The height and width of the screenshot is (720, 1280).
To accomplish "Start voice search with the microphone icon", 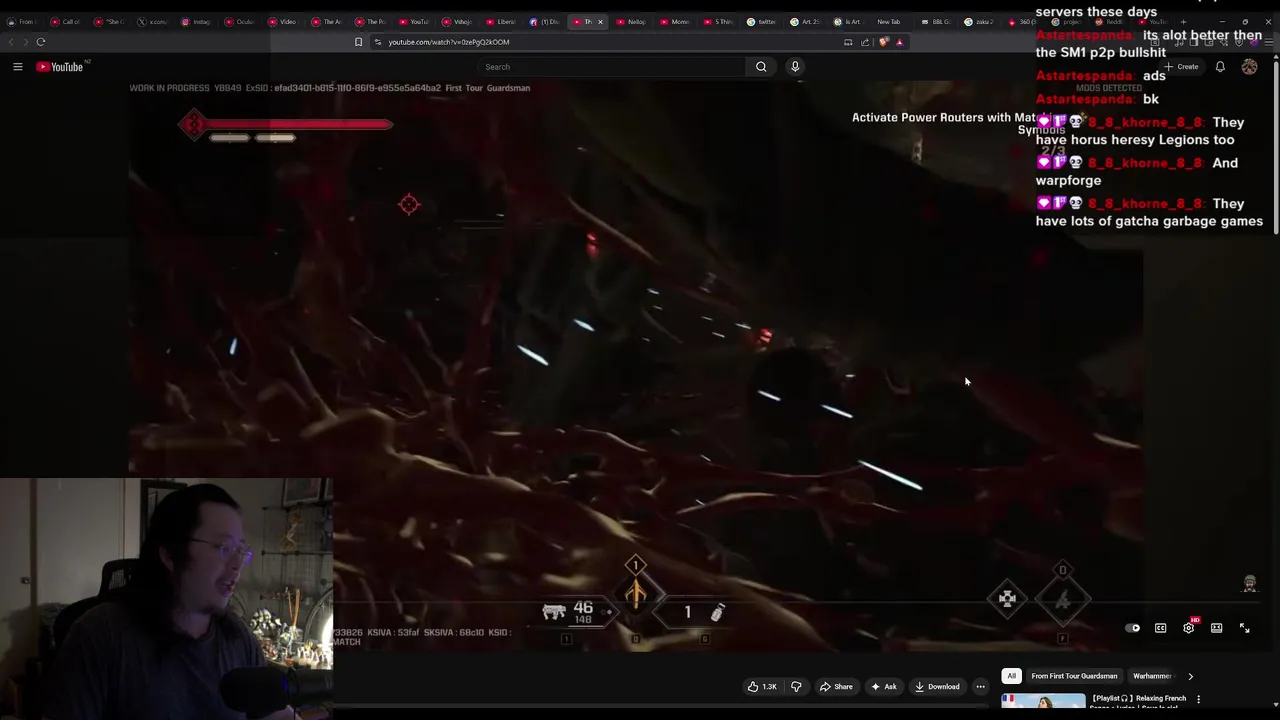I will click(x=795, y=67).
